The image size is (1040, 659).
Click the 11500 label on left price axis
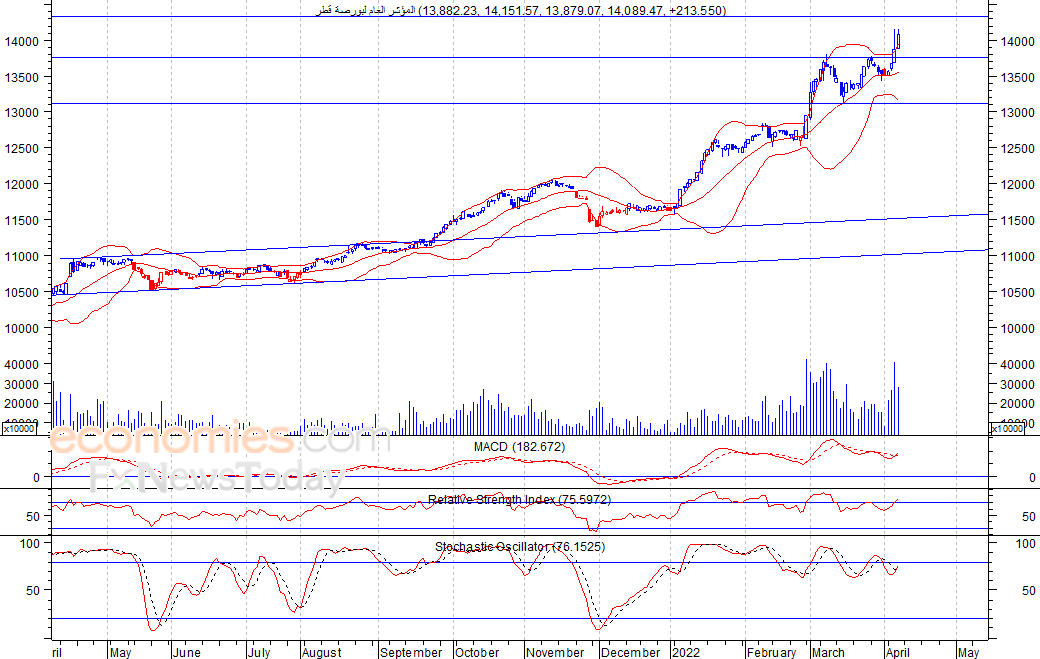pyautogui.click(x=22, y=220)
